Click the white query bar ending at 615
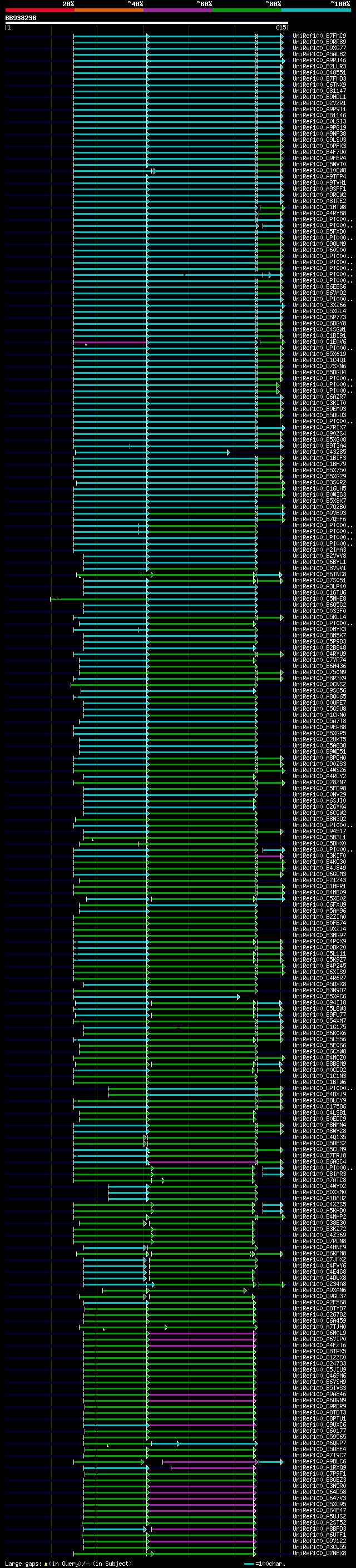 pyautogui.click(x=147, y=22)
